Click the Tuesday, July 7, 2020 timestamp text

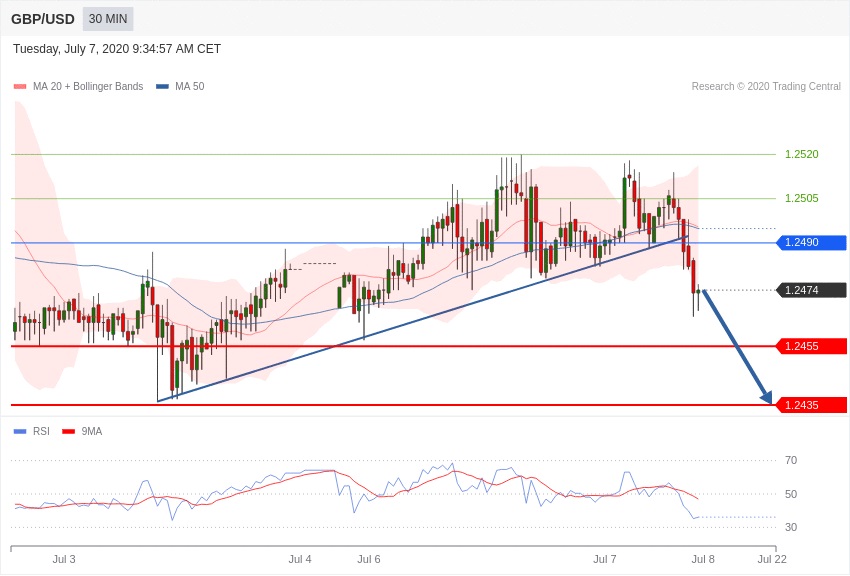[x=117, y=49]
